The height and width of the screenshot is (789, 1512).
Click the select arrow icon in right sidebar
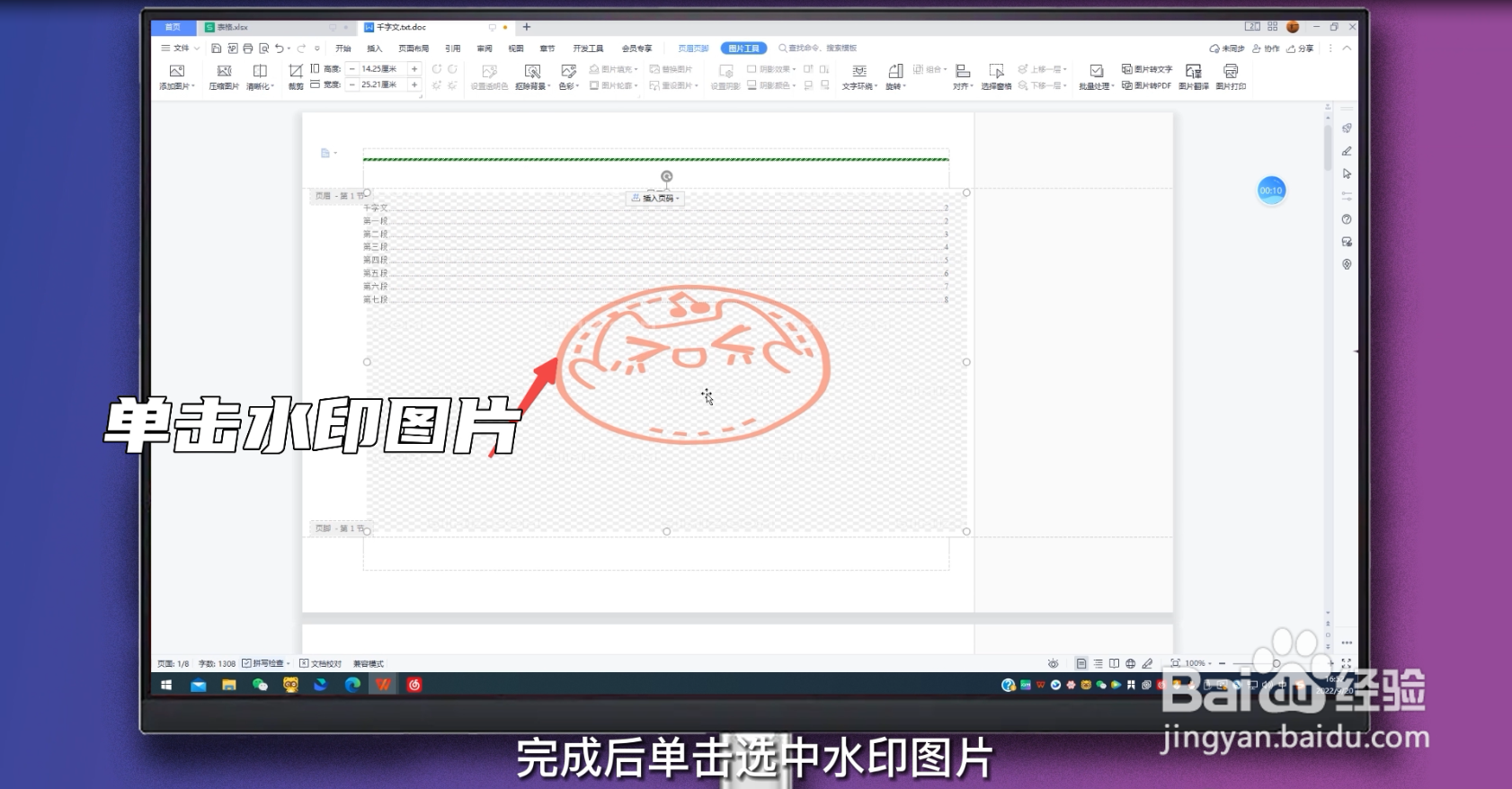pyautogui.click(x=1347, y=173)
